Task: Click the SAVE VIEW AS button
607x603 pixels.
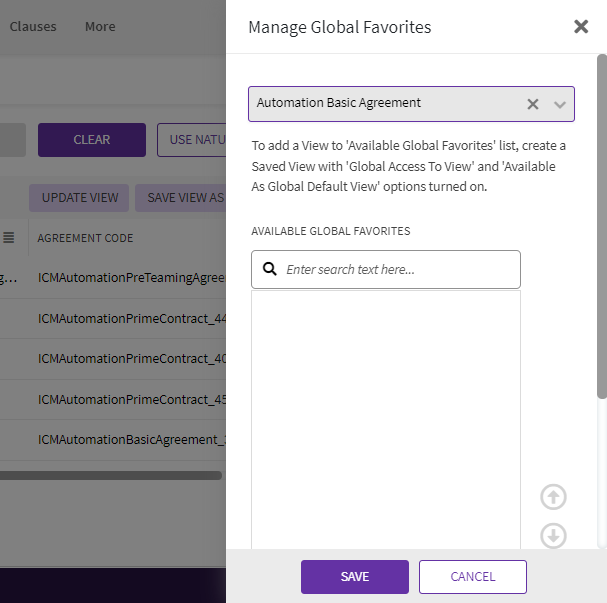Action: [x=181, y=198]
